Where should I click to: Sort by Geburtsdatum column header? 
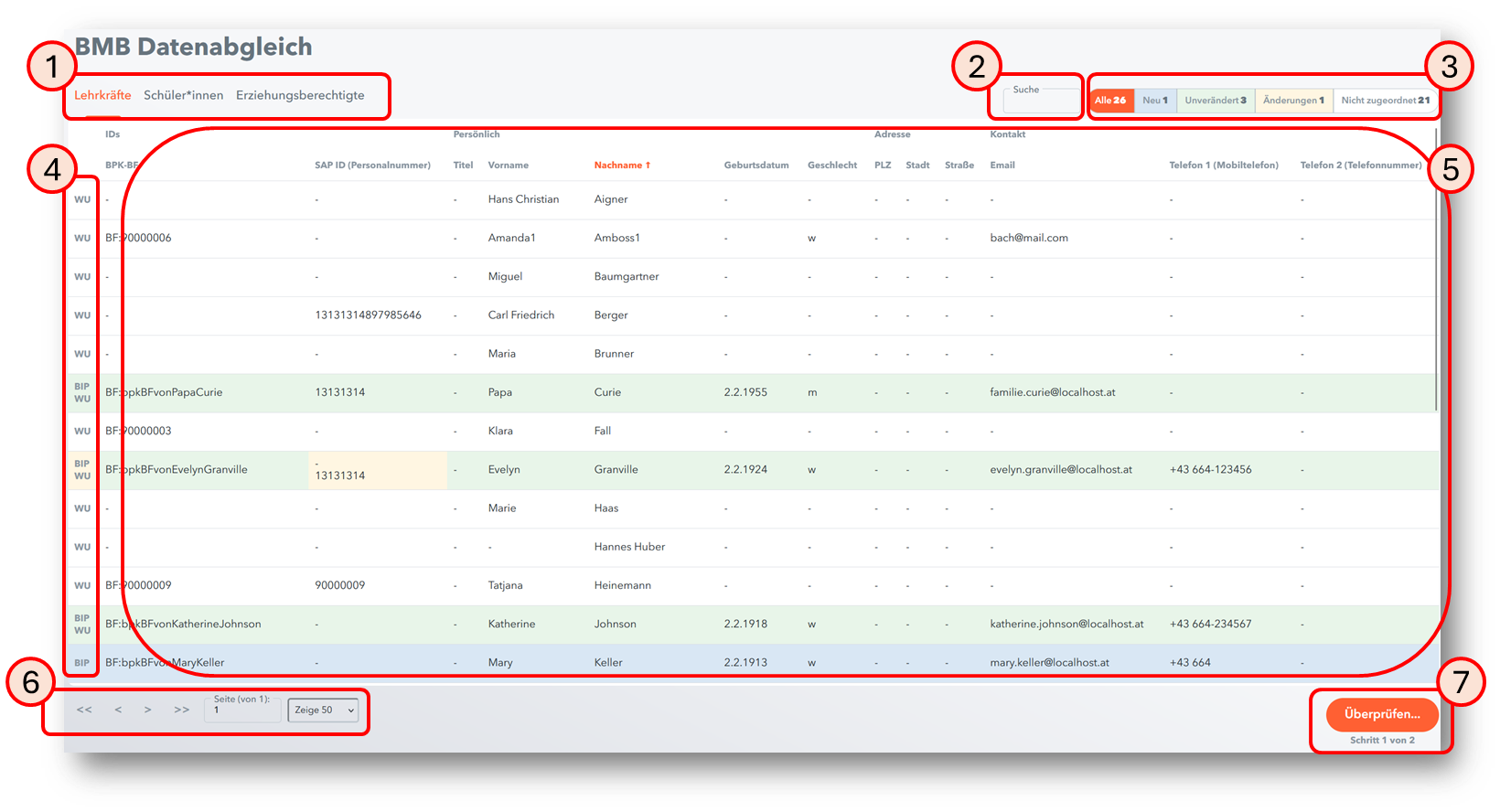[x=755, y=166]
